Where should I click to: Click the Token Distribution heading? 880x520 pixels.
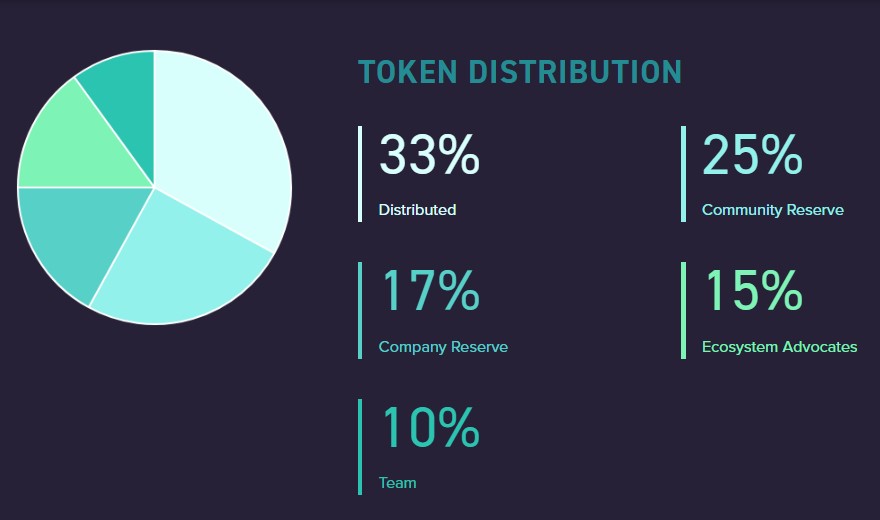click(520, 72)
